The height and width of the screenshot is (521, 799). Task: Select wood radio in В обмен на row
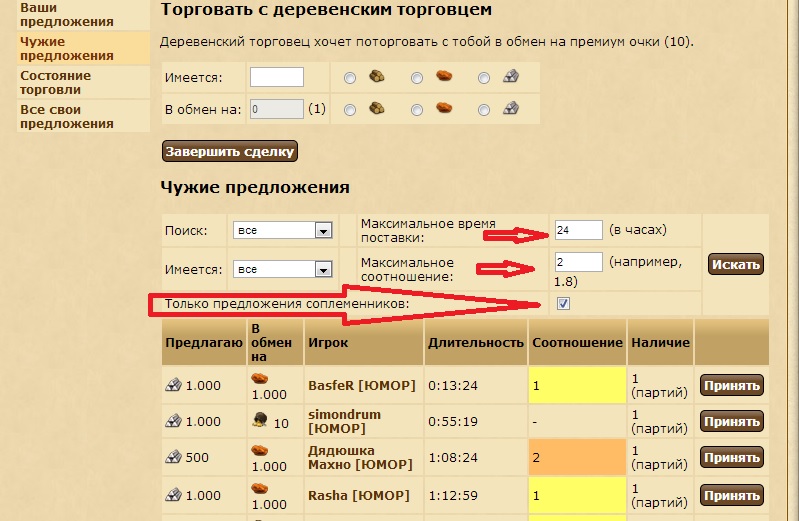click(x=350, y=110)
